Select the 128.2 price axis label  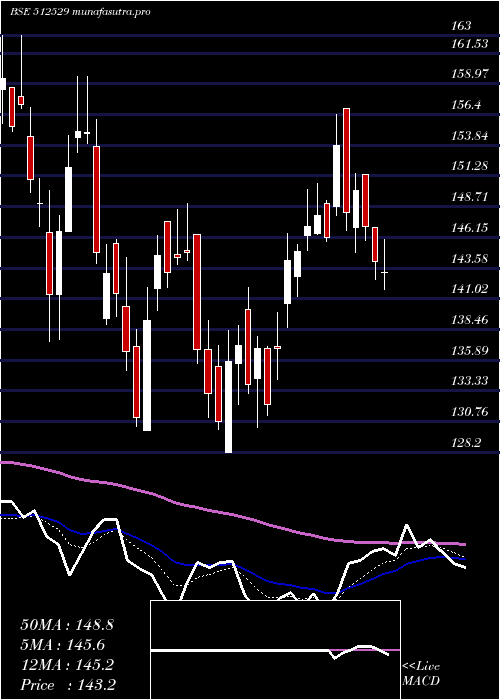point(466,442)
